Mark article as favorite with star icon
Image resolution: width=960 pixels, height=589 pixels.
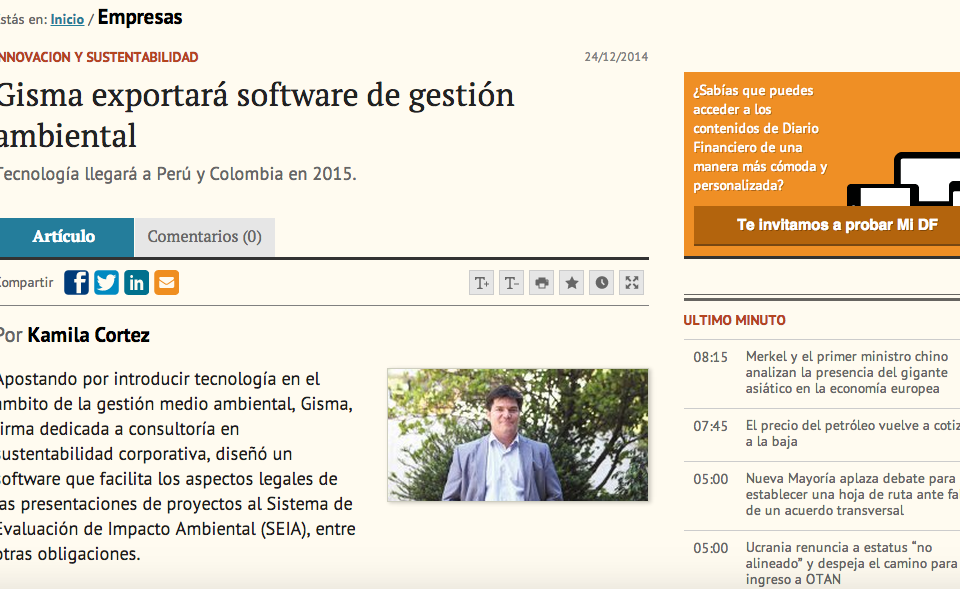tap(571, 283)
